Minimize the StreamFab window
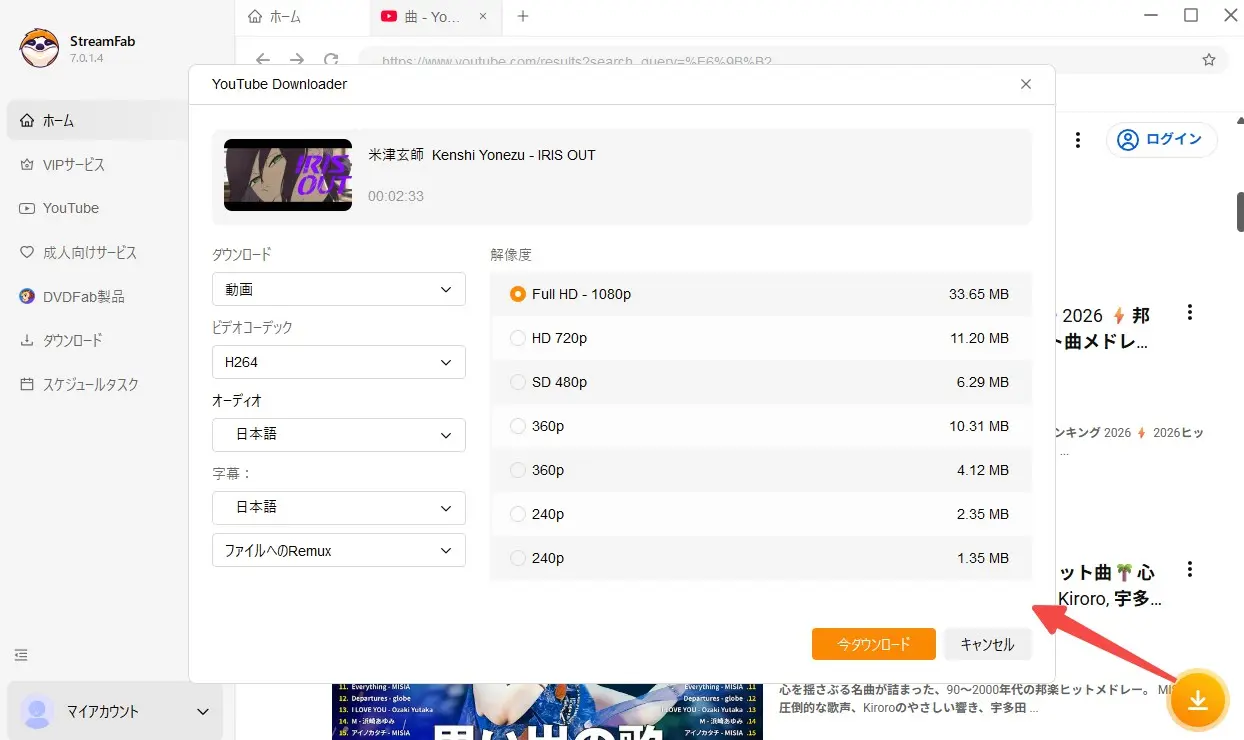The height and width of the screenshot is (740, 1244). [x=1151, y=15]
